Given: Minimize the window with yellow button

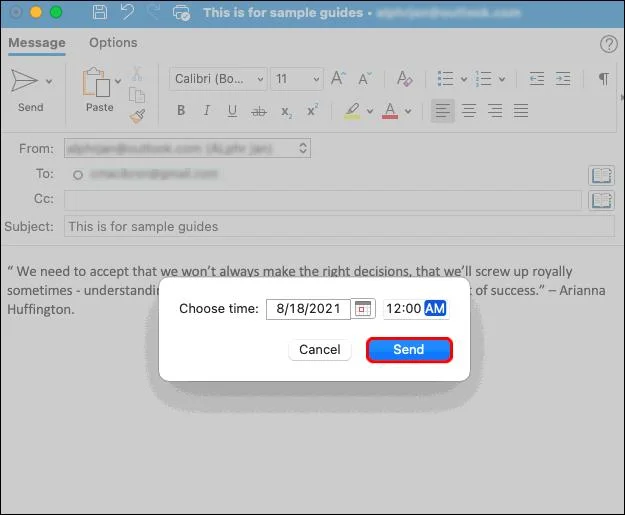Looking at the screenshot, I should pos(36,12).
